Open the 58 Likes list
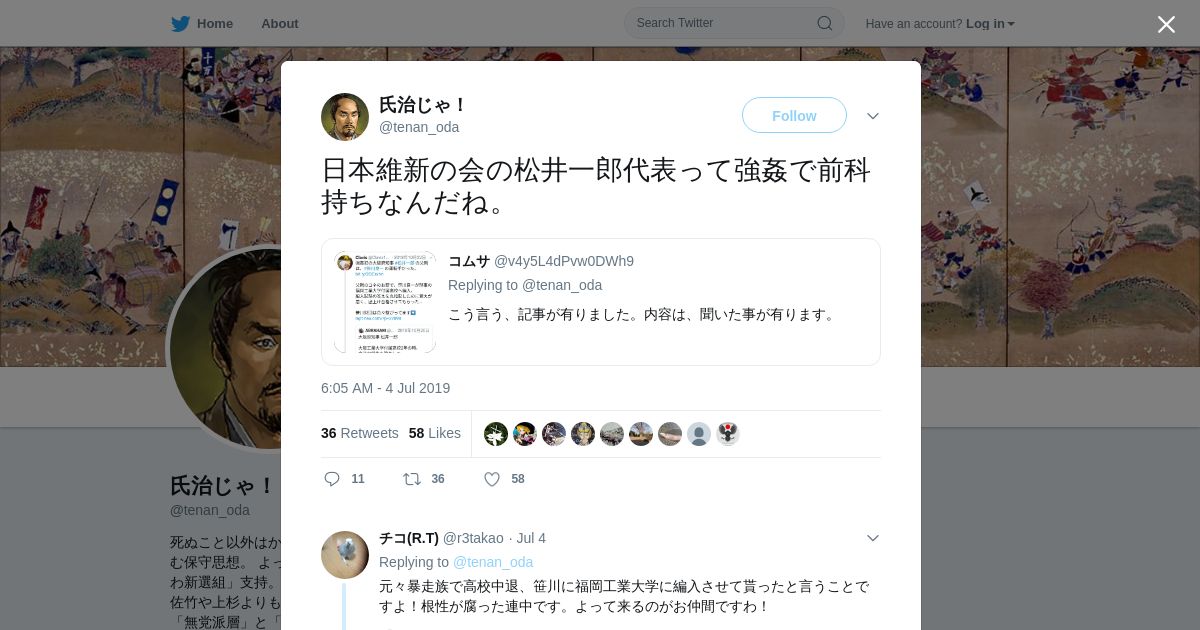 [x=435, y=433]
